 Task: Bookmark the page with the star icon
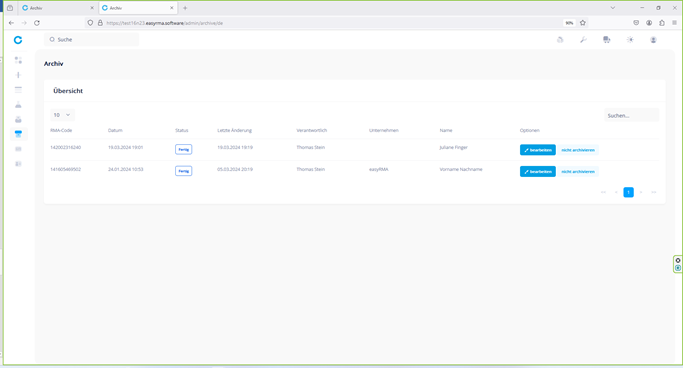coord(583,23)
